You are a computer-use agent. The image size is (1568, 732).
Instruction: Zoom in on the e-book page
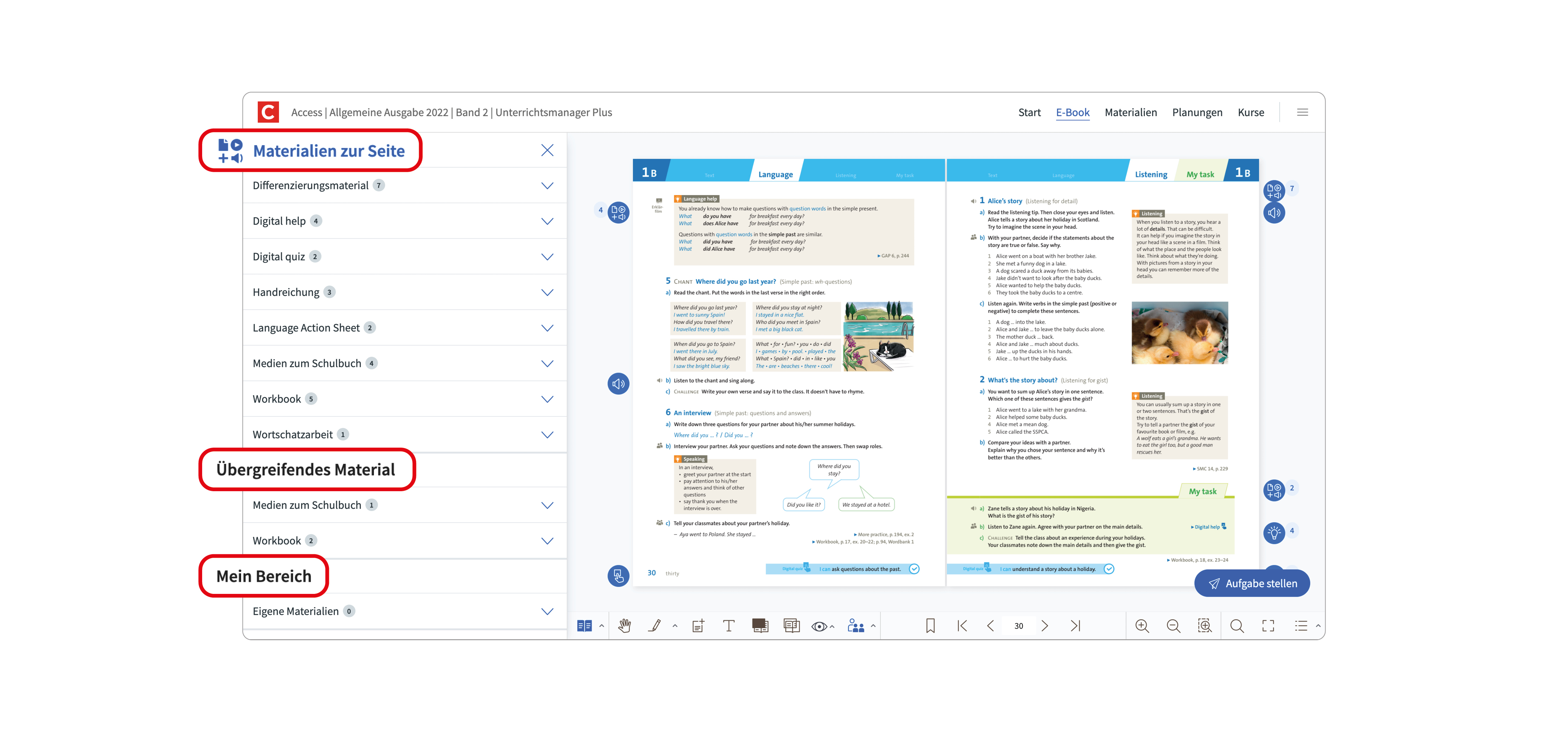click(1142, 625)
